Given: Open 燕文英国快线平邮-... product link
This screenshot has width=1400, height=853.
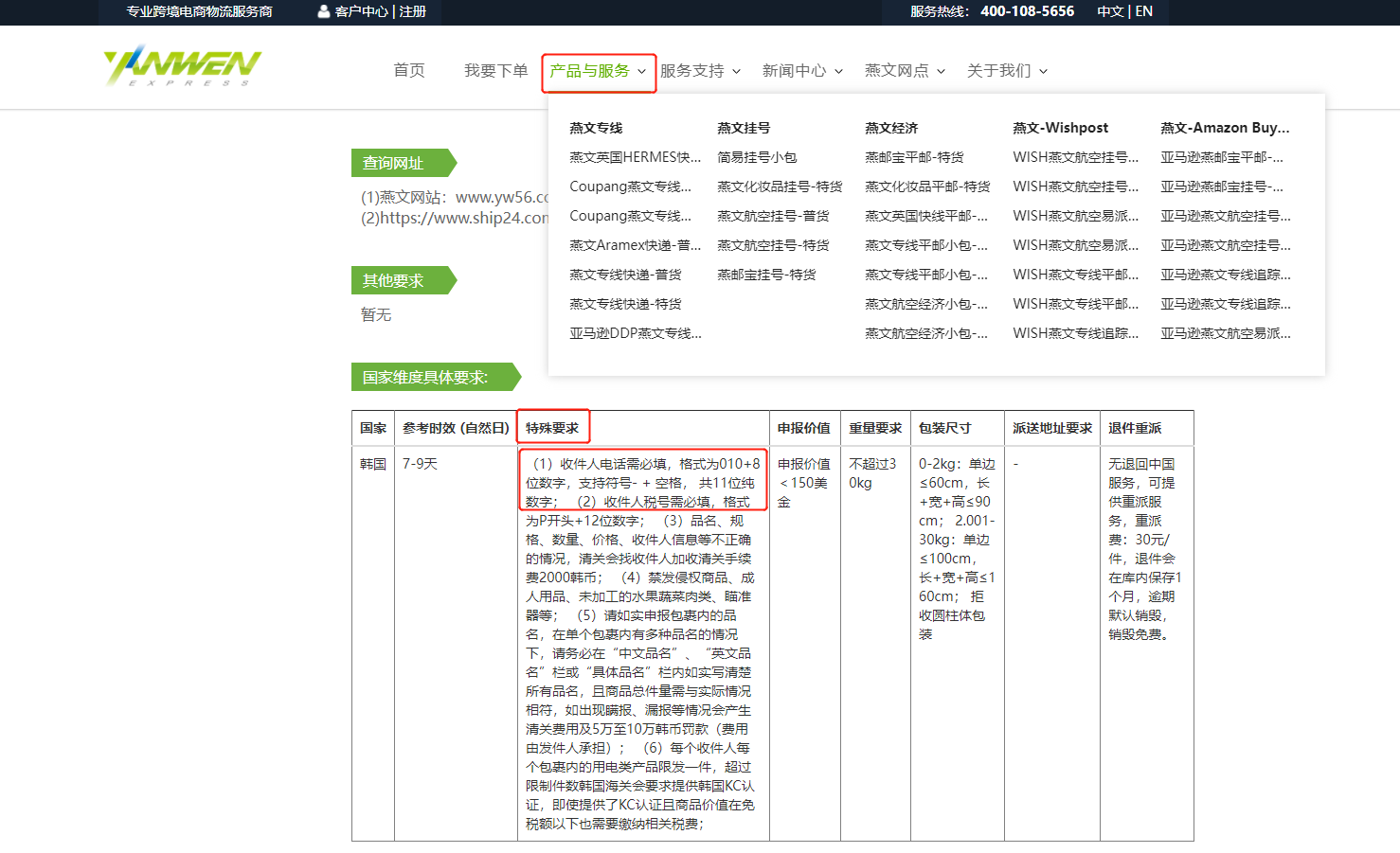Looking at the screenshot, I should [x=926, y=216].
